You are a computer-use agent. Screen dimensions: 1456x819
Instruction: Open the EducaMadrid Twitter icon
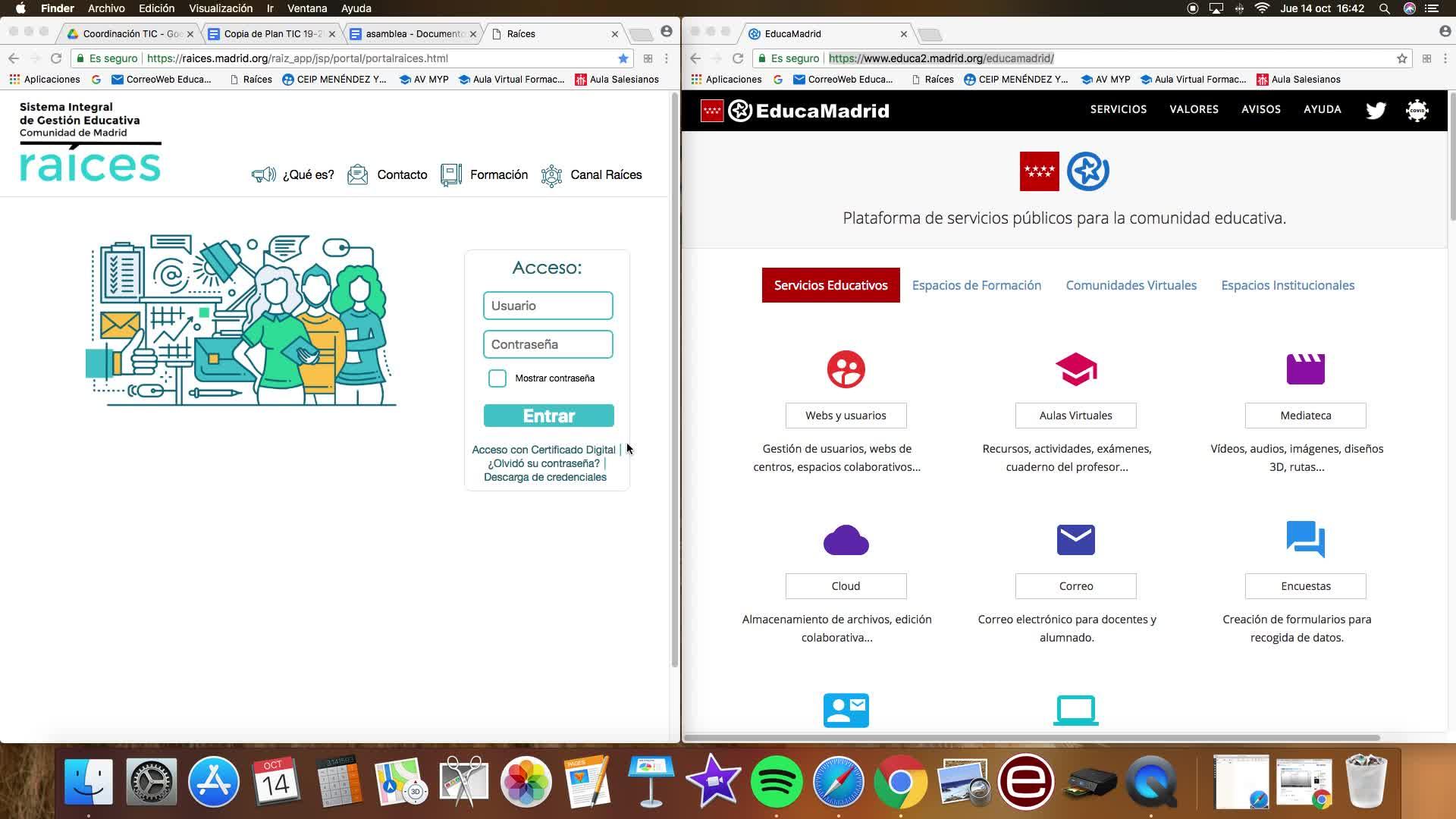[1376, 110]
